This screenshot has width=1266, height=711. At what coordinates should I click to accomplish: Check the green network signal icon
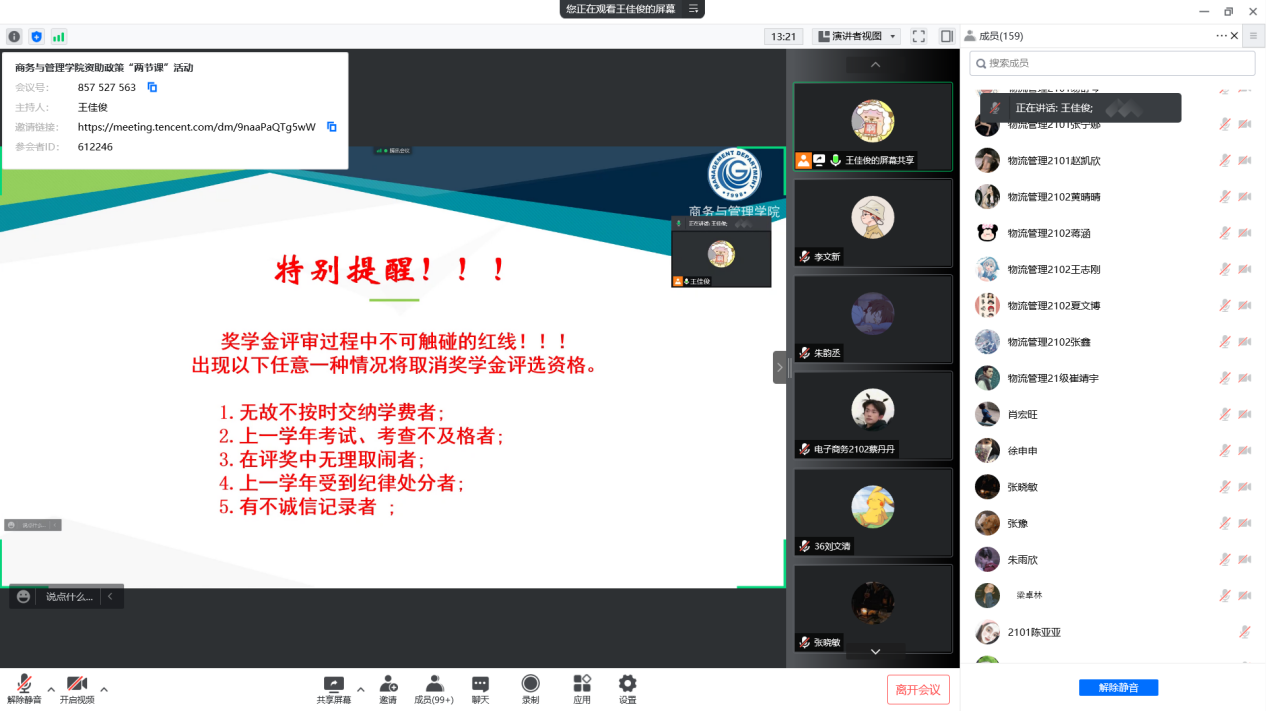59,37
